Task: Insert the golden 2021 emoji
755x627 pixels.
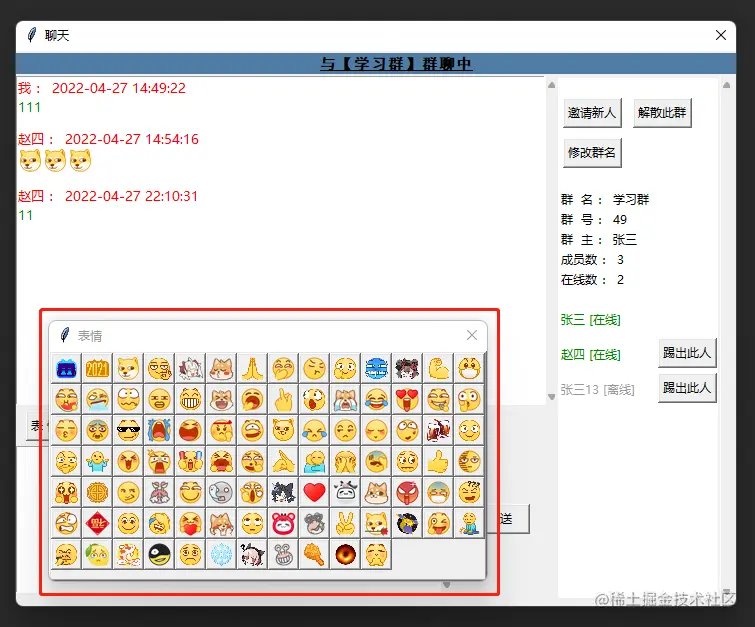Action: 97,368
